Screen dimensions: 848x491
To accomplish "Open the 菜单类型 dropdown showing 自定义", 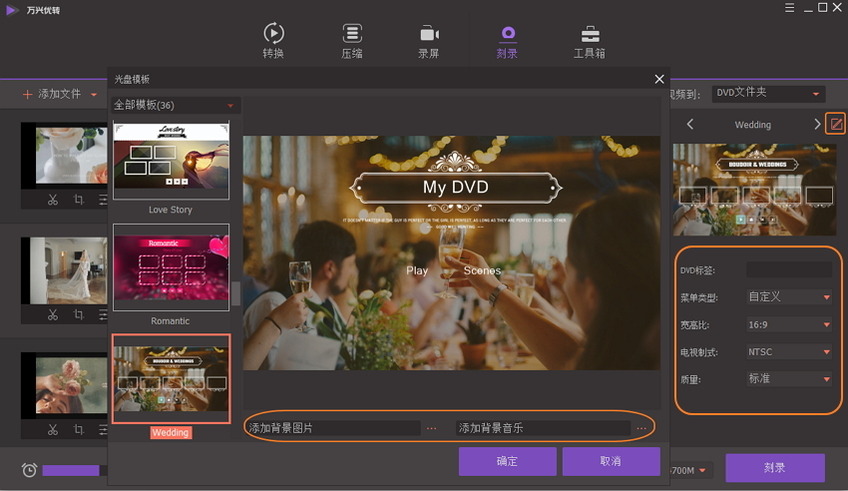I will click(x=789, y=297).
